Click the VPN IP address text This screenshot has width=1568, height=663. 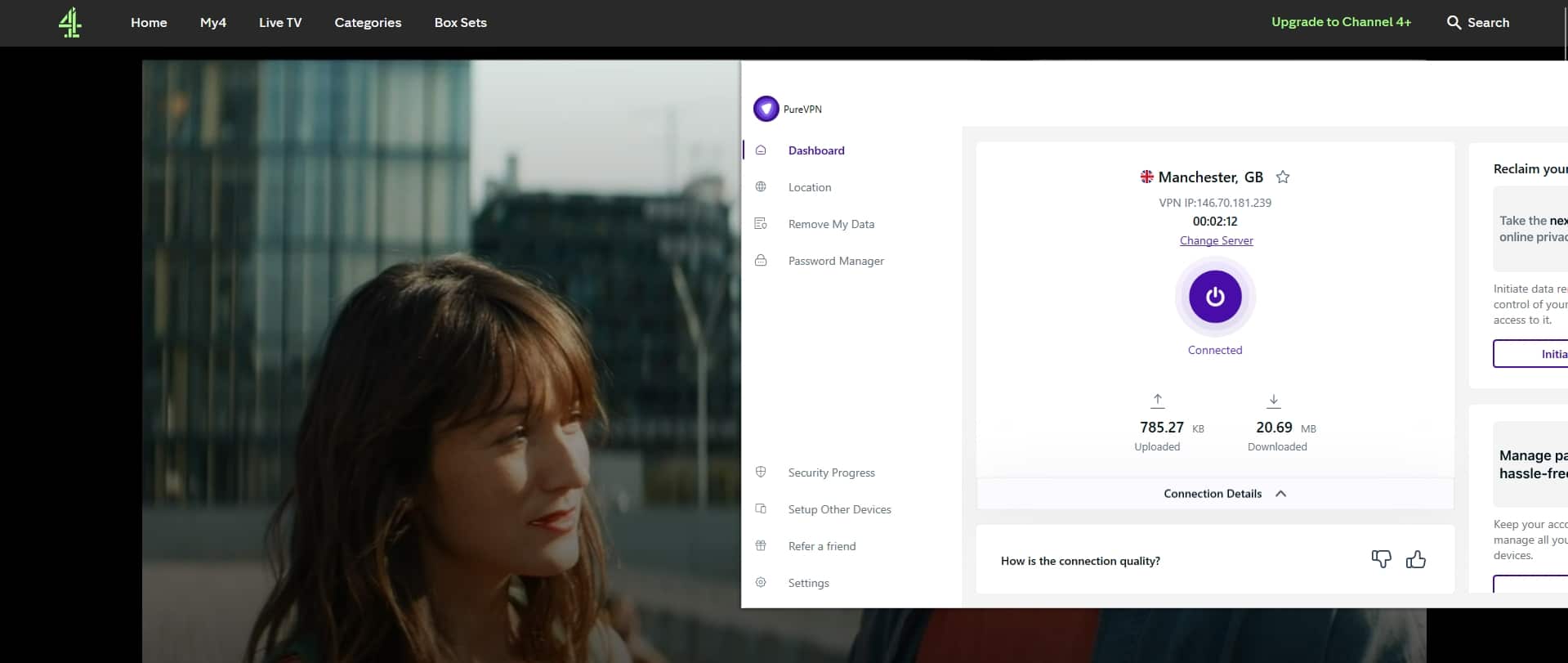click(1215, 203)
